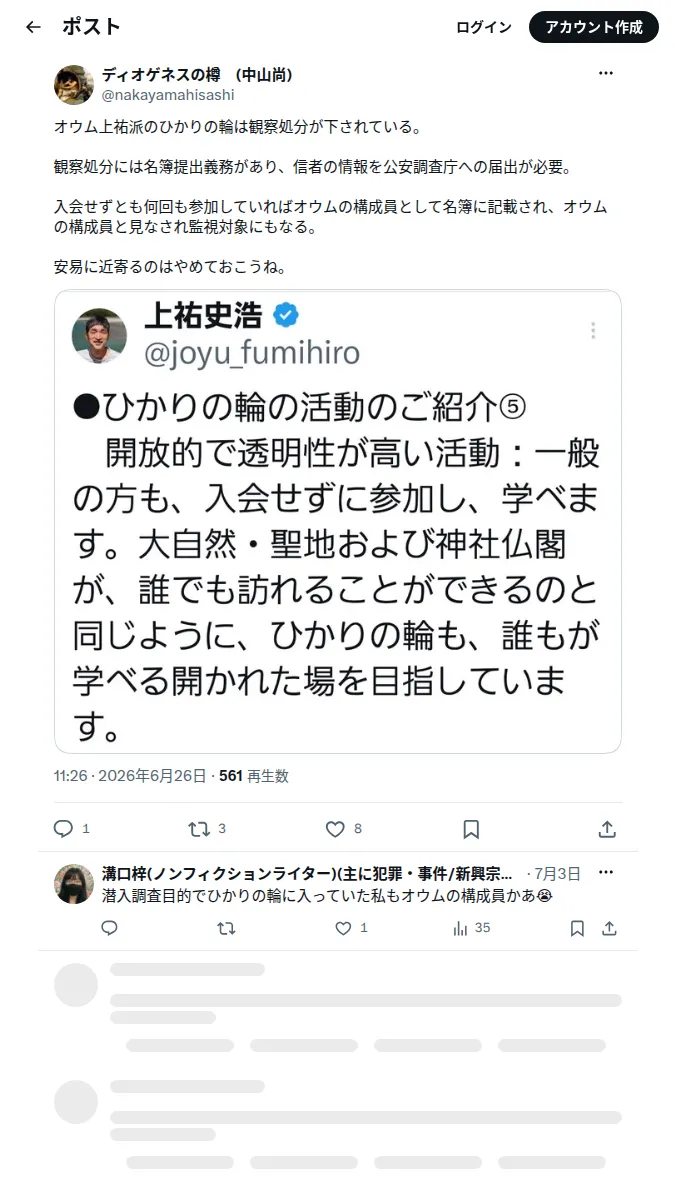Go back using the arrow icon
675x1185 pixels.
pyautogui.click(x=33, y=27)
